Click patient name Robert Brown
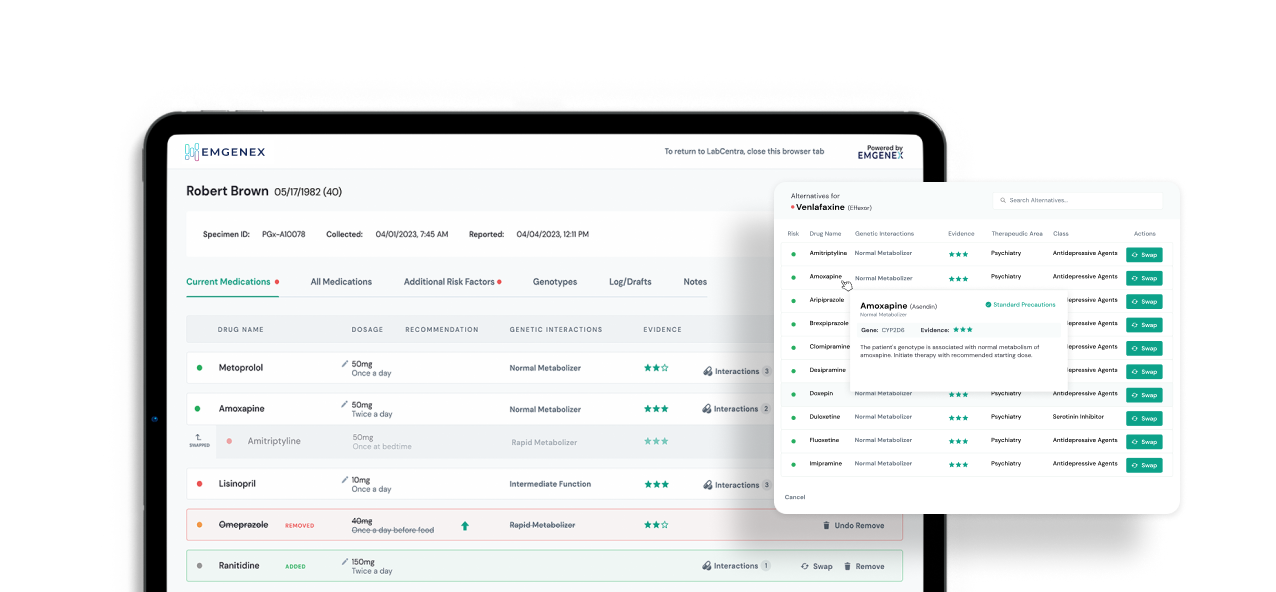This screenshot has height=592, width=1276. coord(227,191)
